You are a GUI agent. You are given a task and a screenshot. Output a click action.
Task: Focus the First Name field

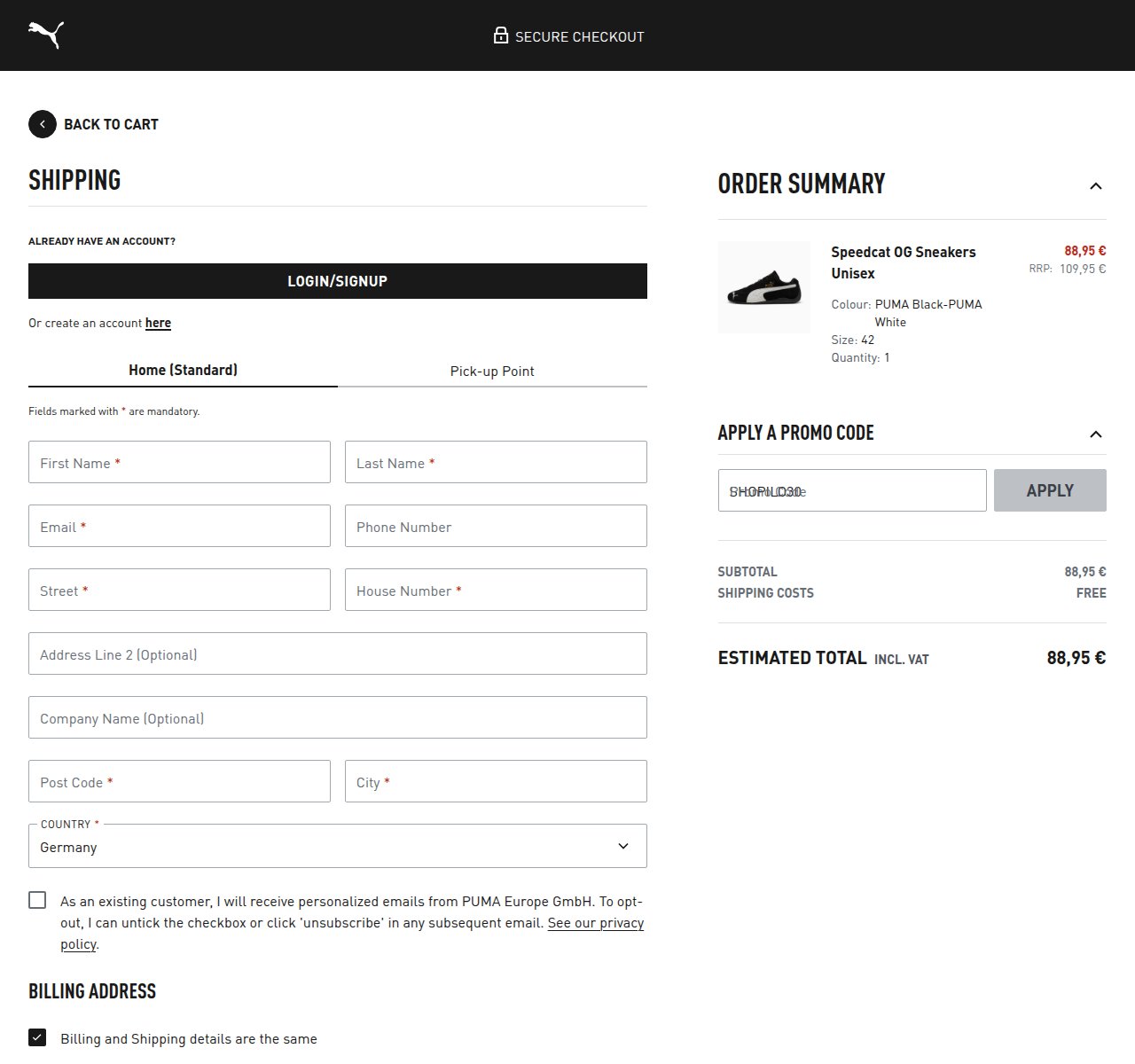click(179, 462)
